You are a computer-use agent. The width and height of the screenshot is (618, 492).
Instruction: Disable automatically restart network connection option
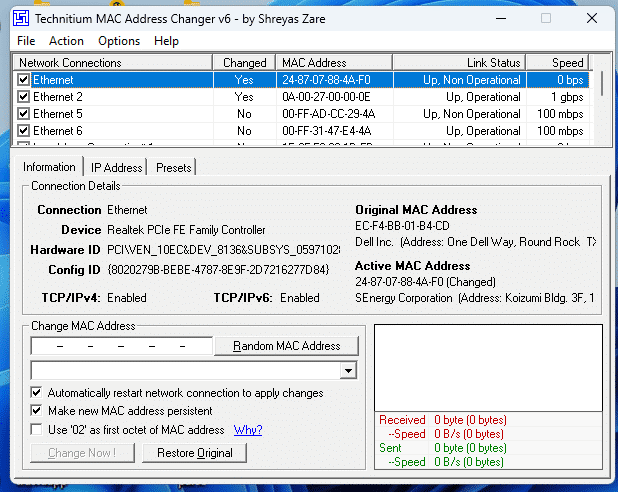37,393
